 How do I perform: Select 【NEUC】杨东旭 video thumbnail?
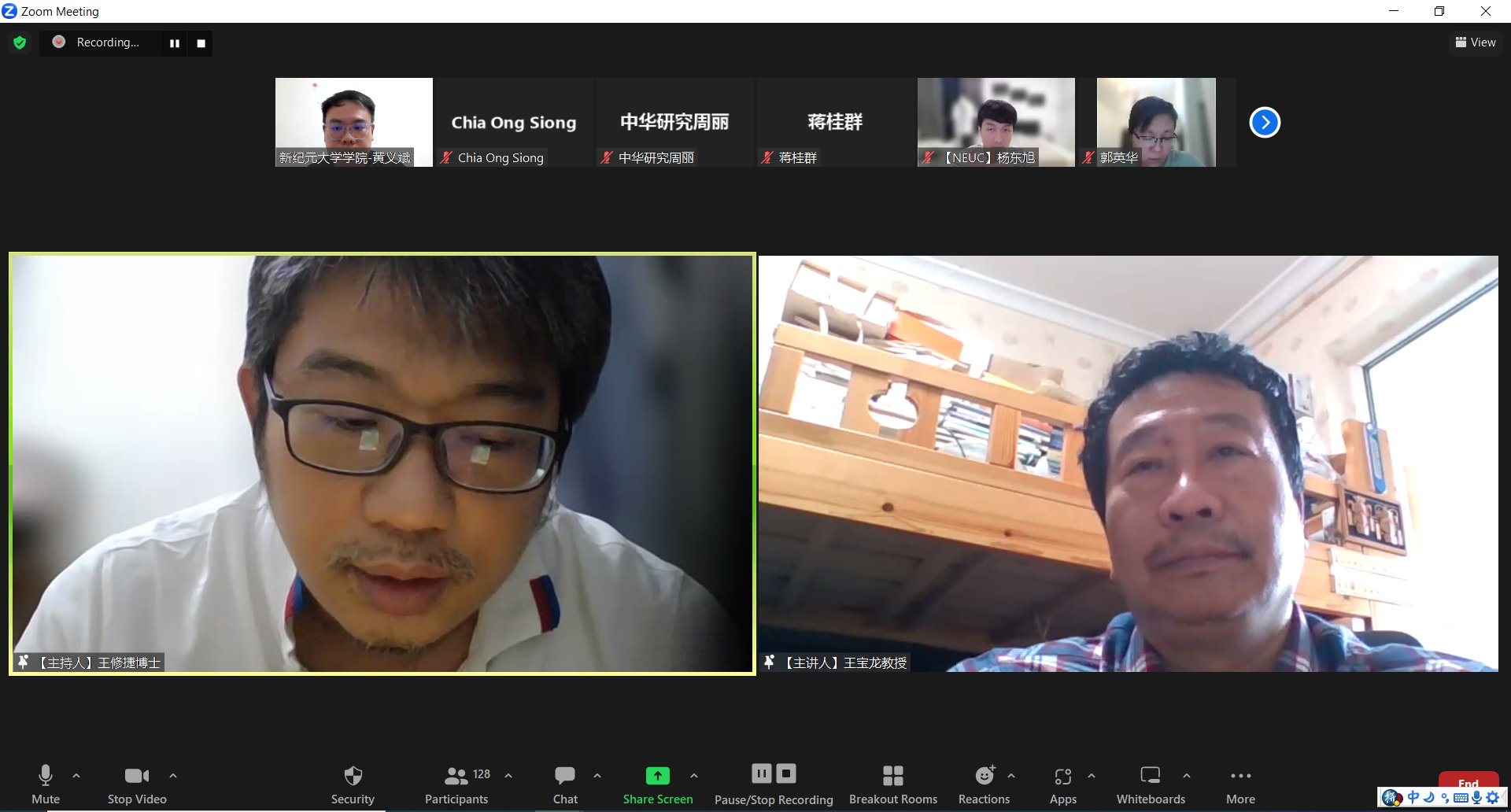(x=996, y=122)
